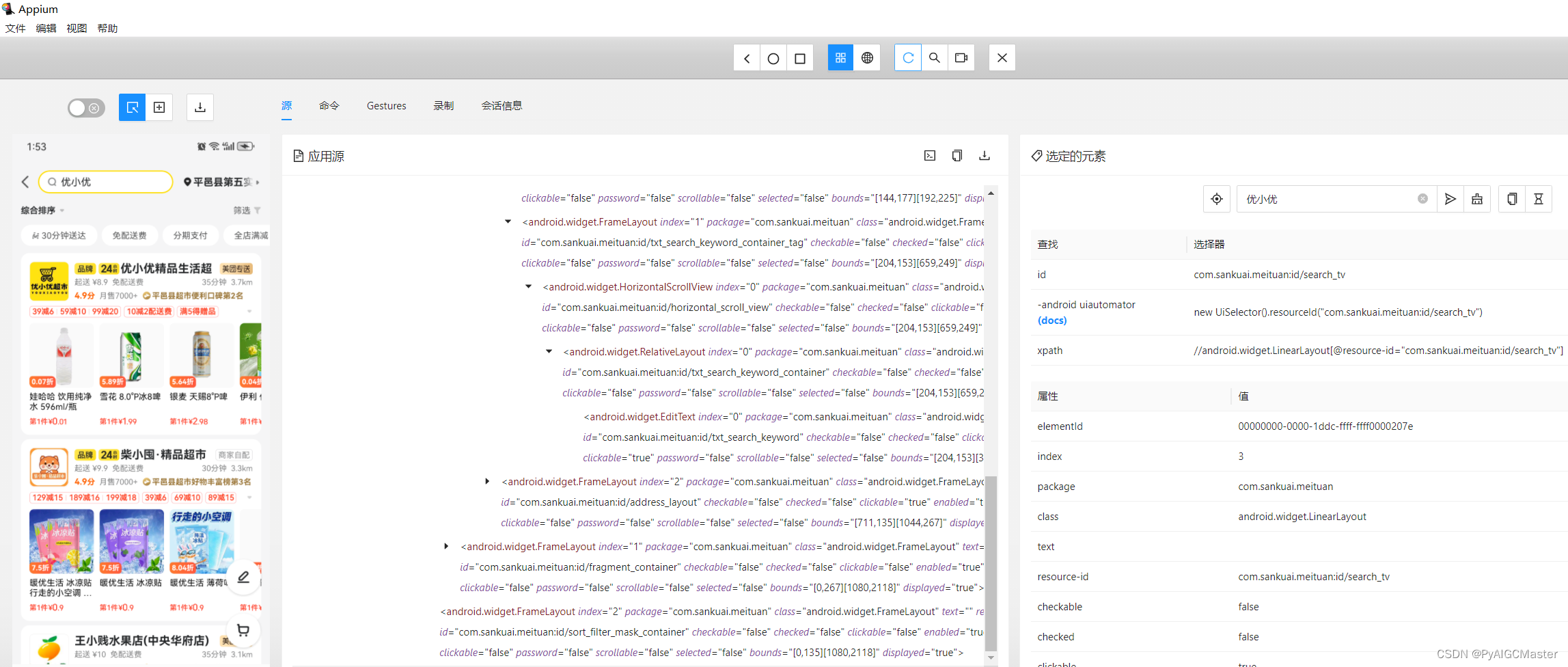
Task: Switch to the 源 tab
Action: tap(287, 106)
